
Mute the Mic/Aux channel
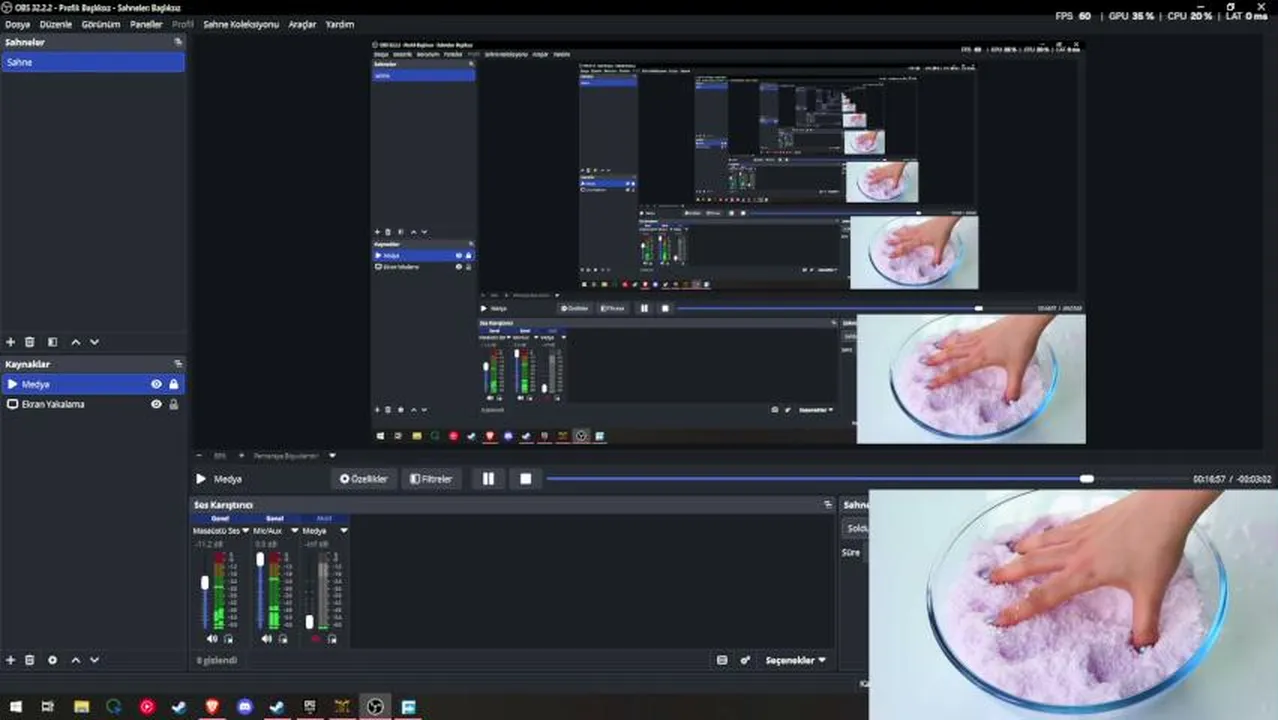pos(266,638)
